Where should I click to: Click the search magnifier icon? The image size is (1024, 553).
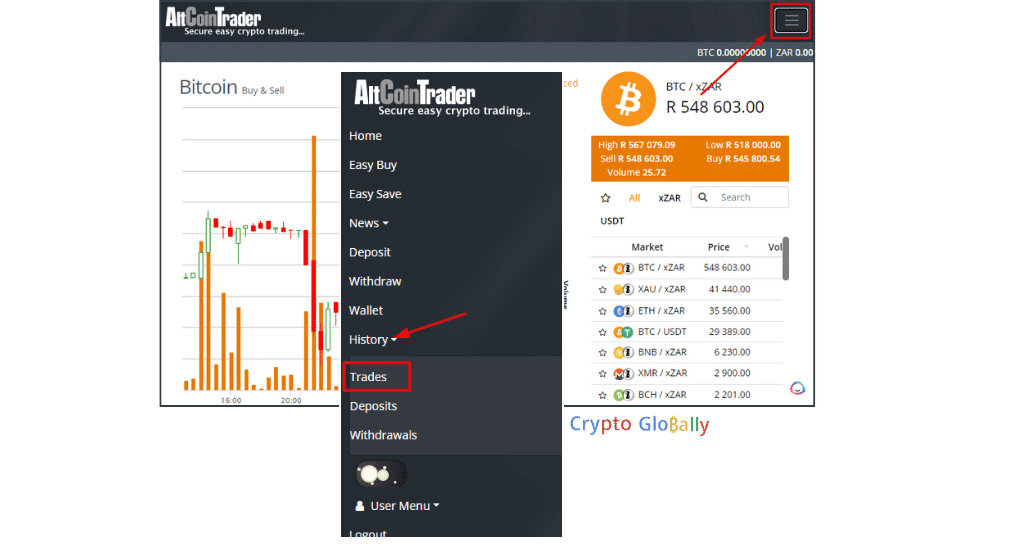703,197
